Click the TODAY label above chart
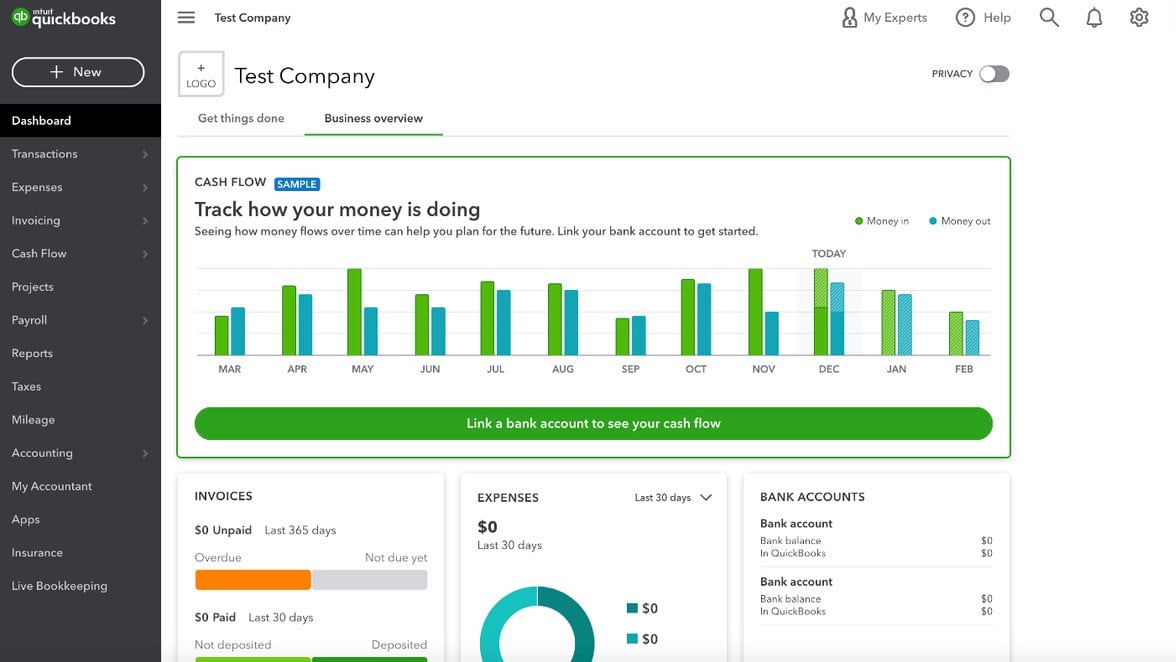 pos(829,254)
